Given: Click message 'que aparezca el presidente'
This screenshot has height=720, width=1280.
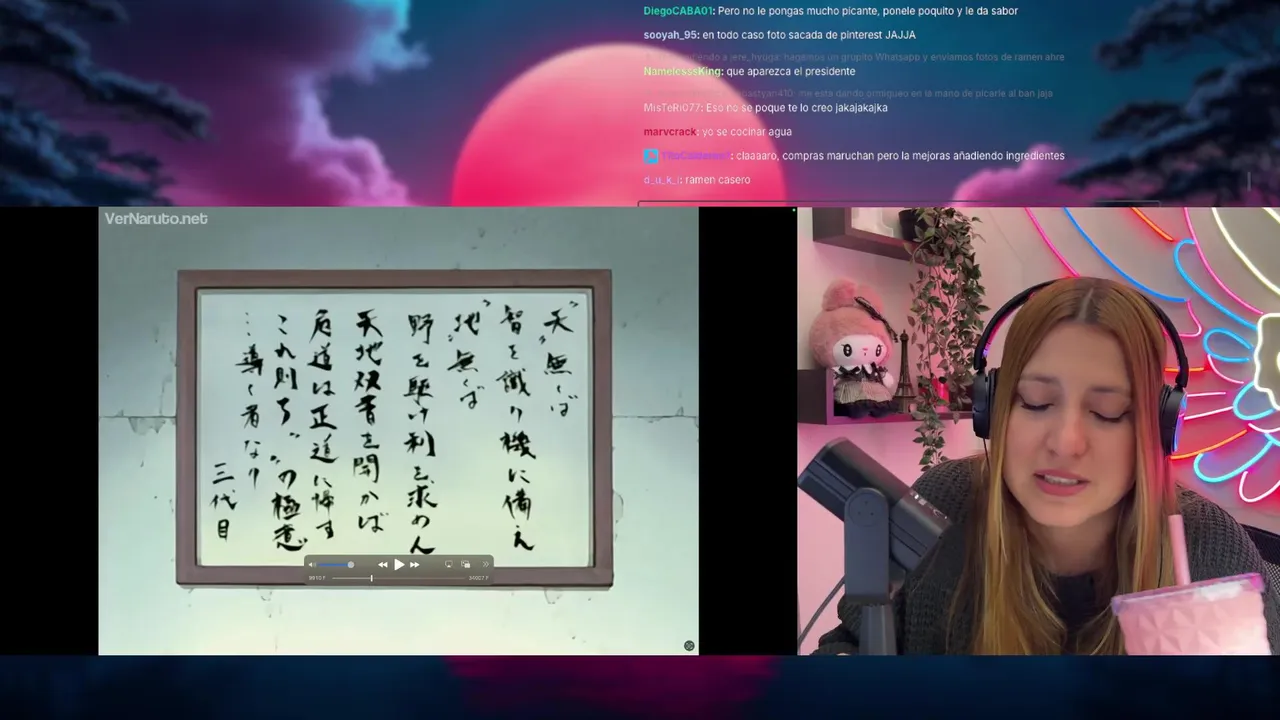Looking at the screenshot, I should [x=791, y=72].
